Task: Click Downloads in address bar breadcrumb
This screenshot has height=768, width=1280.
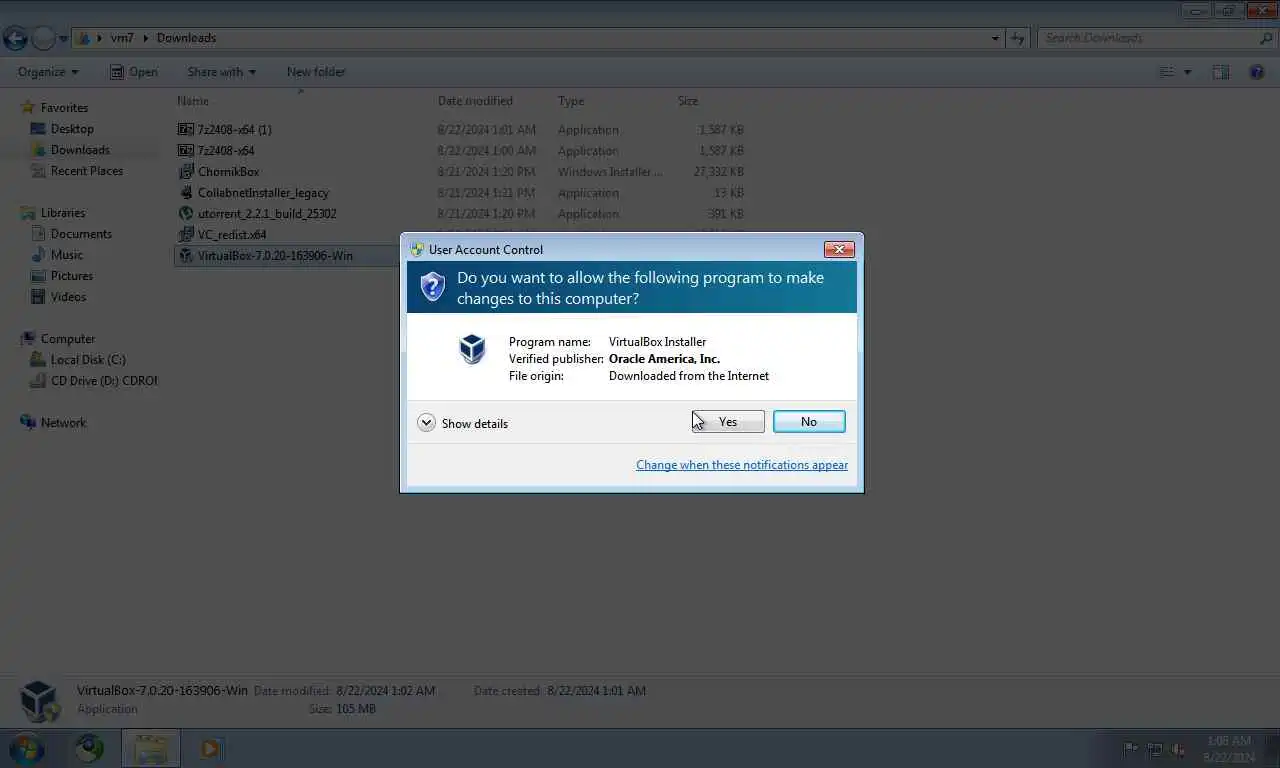Action: (x=186, y=38)
